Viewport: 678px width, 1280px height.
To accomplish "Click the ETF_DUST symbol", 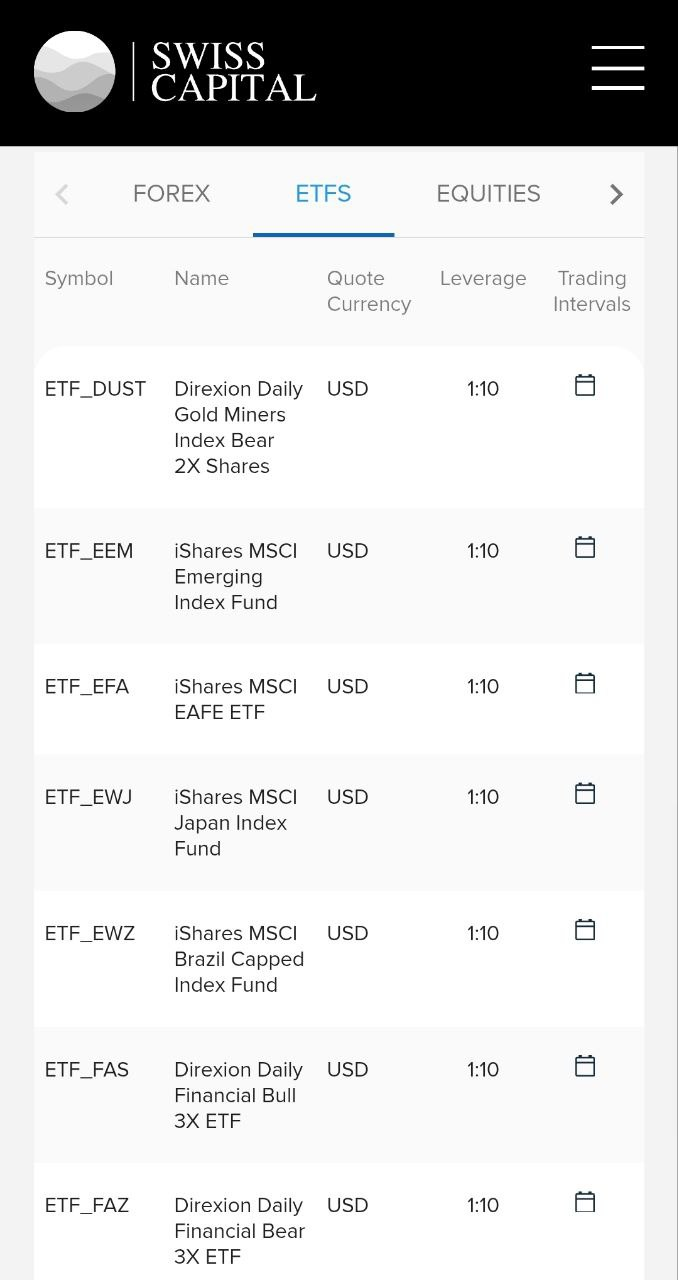I will (95, 389).
